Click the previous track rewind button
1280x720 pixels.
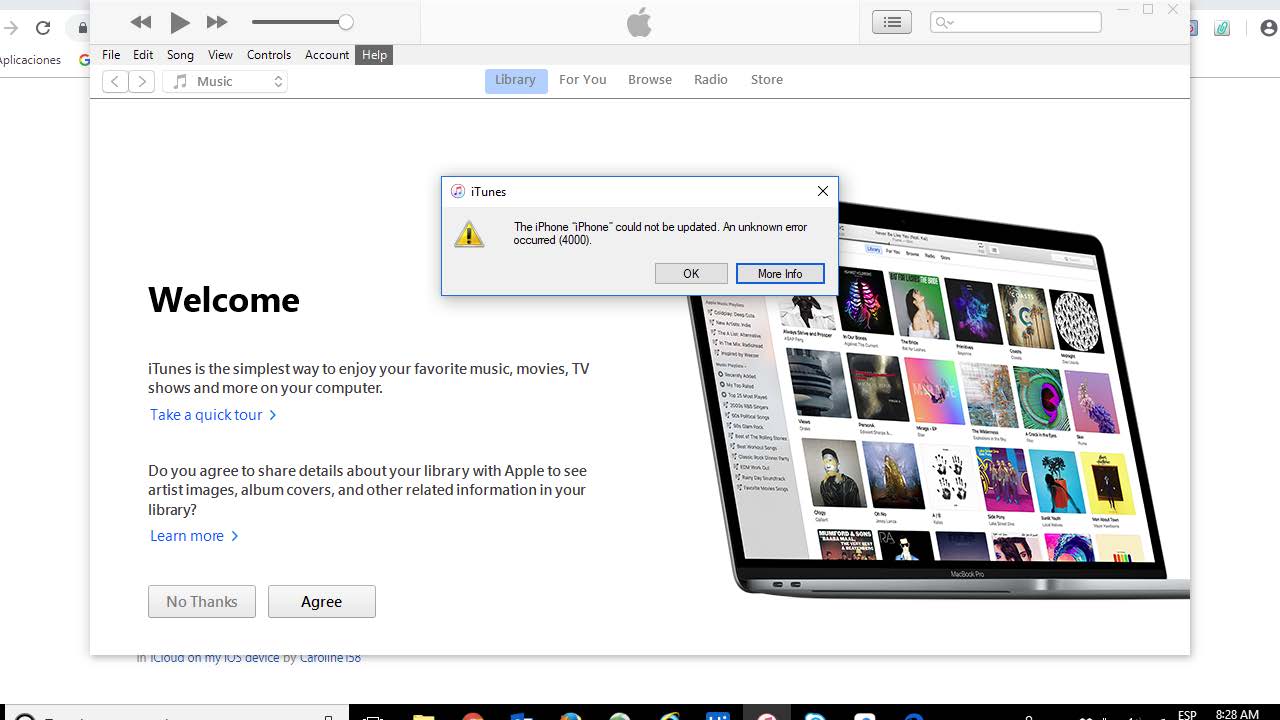point(141,22)
